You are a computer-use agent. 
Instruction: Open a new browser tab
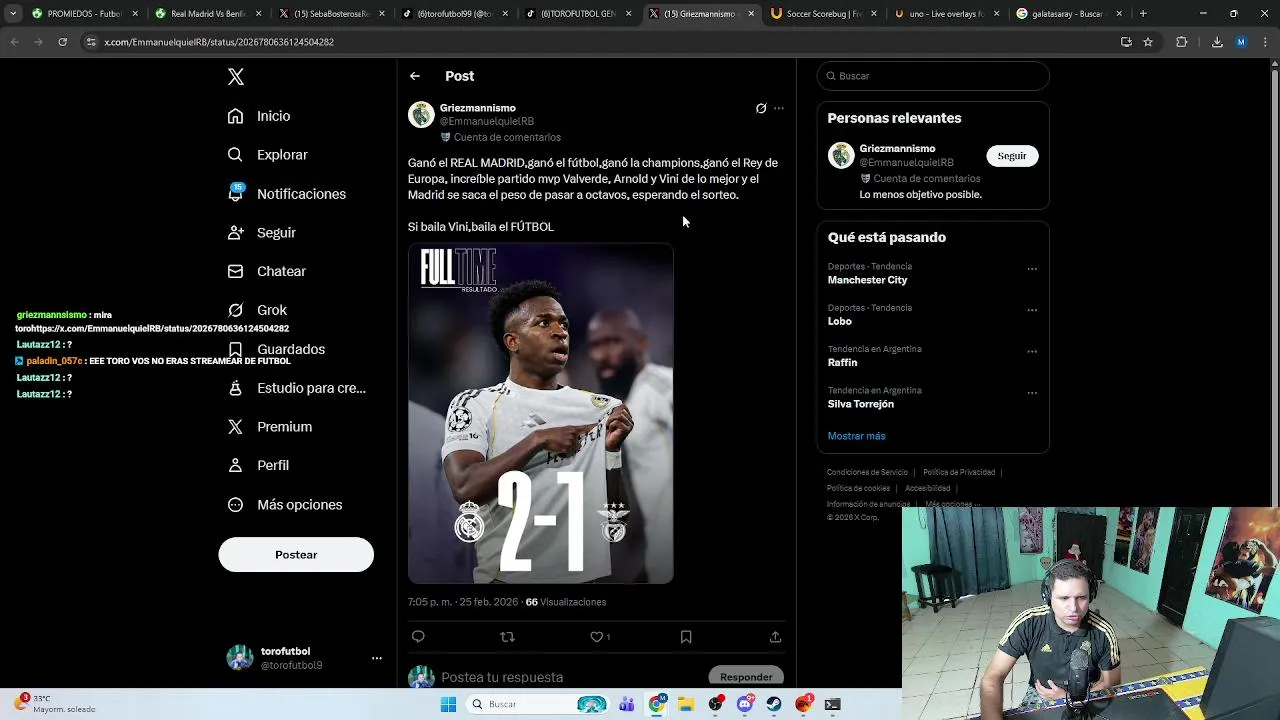1143,14
